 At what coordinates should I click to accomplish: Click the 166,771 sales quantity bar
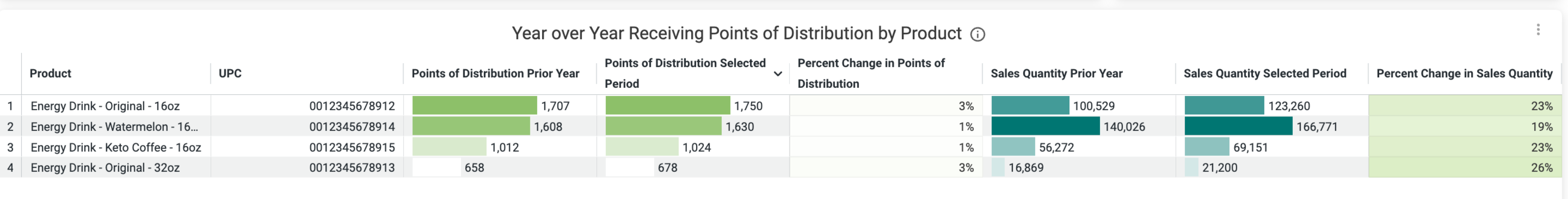tap(1238, 126)
